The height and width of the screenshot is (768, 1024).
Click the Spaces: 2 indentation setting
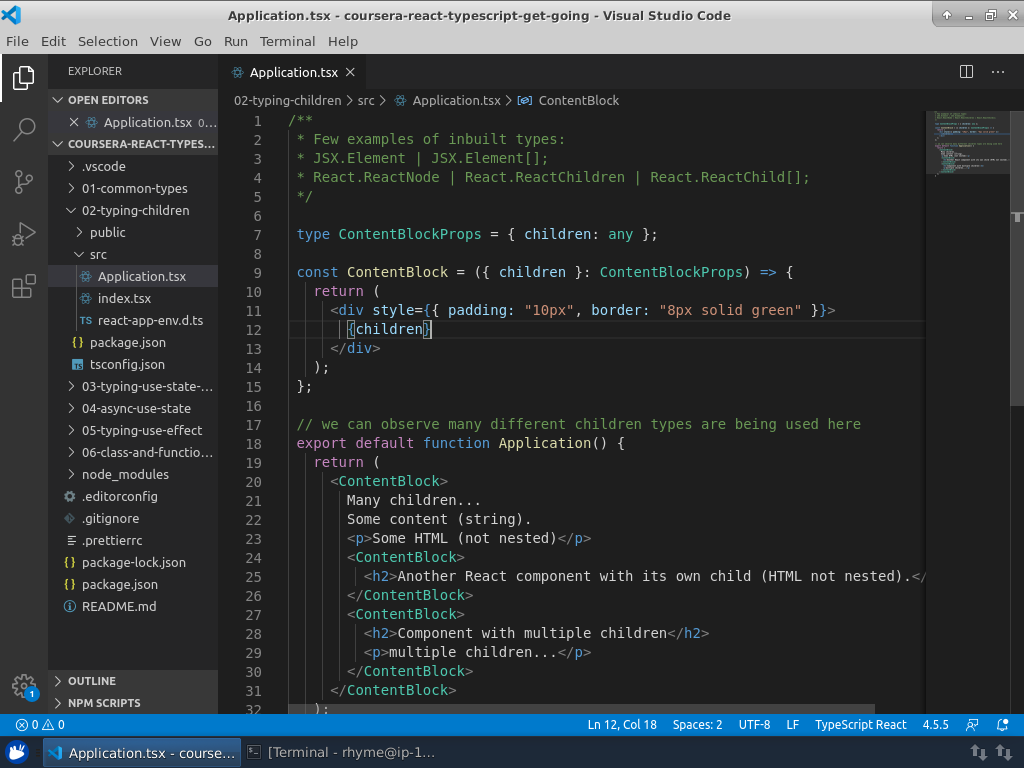[x=697, y=724]
